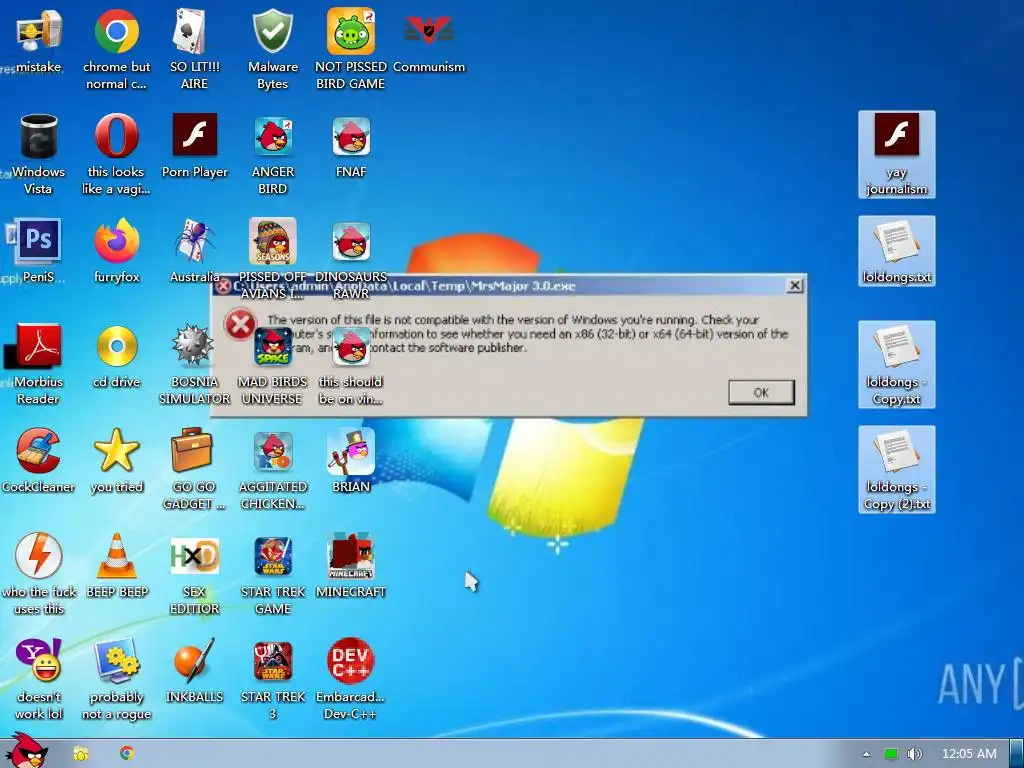1024x768 pixels.
Task: Select the 'cd drive' disc icon
Action: (x=116, y=357)
